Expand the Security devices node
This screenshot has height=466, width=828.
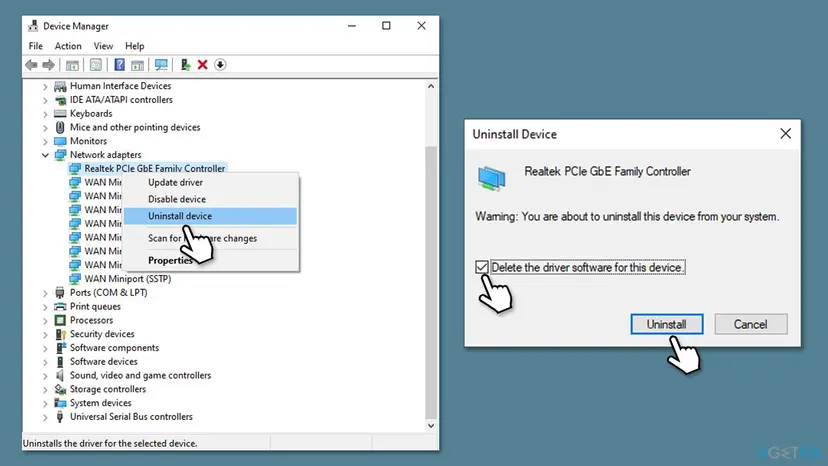tap(45, 334)
